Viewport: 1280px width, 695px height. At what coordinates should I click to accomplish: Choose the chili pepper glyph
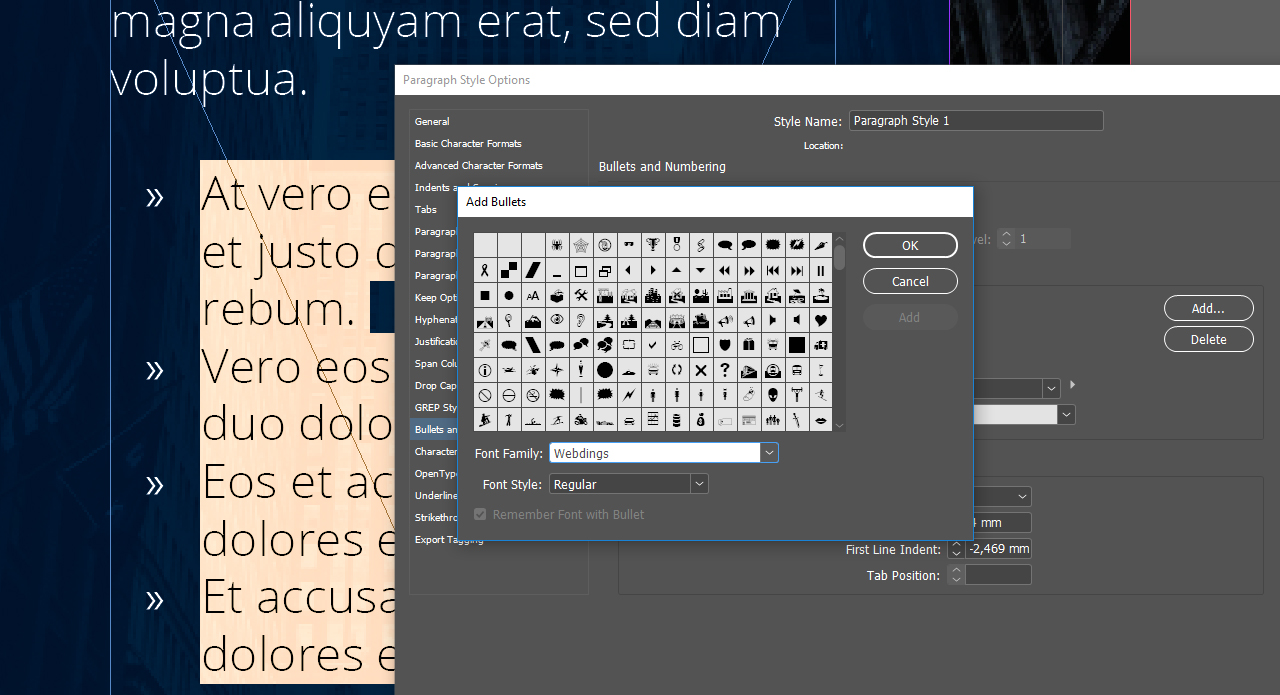[x=821, y=245]
